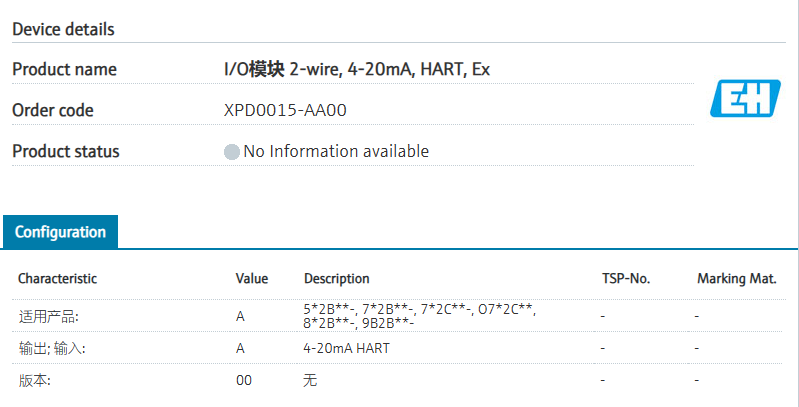Select the 版本 characteristic row
Screen dimensions: 799x407
pos(34,381)
